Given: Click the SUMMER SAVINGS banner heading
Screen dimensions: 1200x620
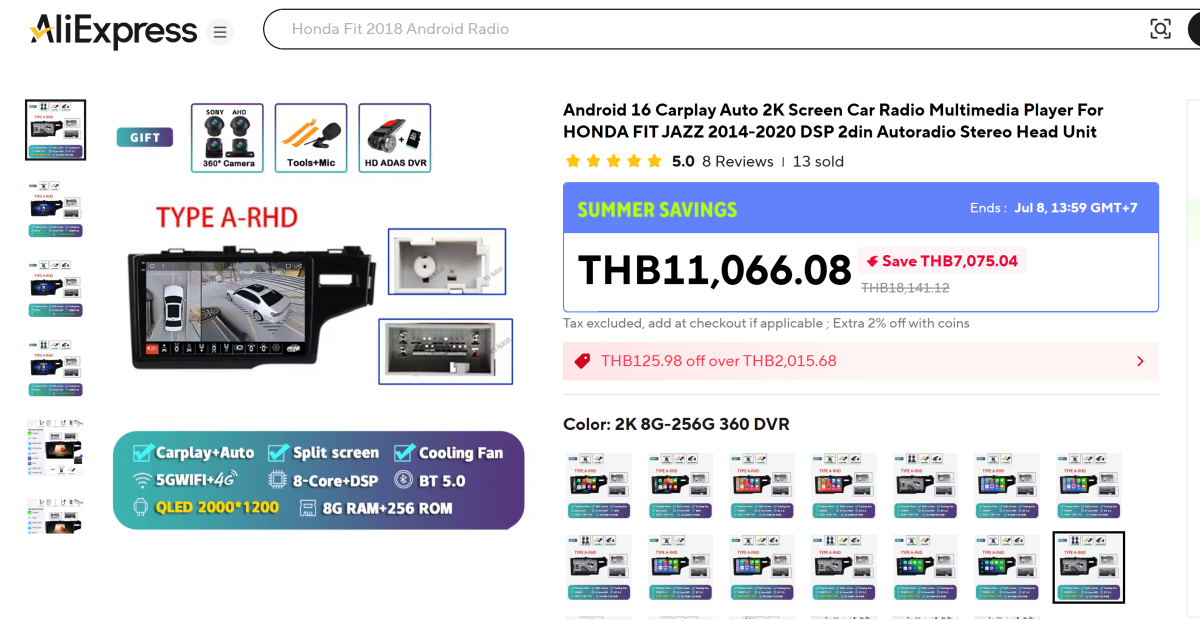Looking at the screenshot, I should 657,210.
